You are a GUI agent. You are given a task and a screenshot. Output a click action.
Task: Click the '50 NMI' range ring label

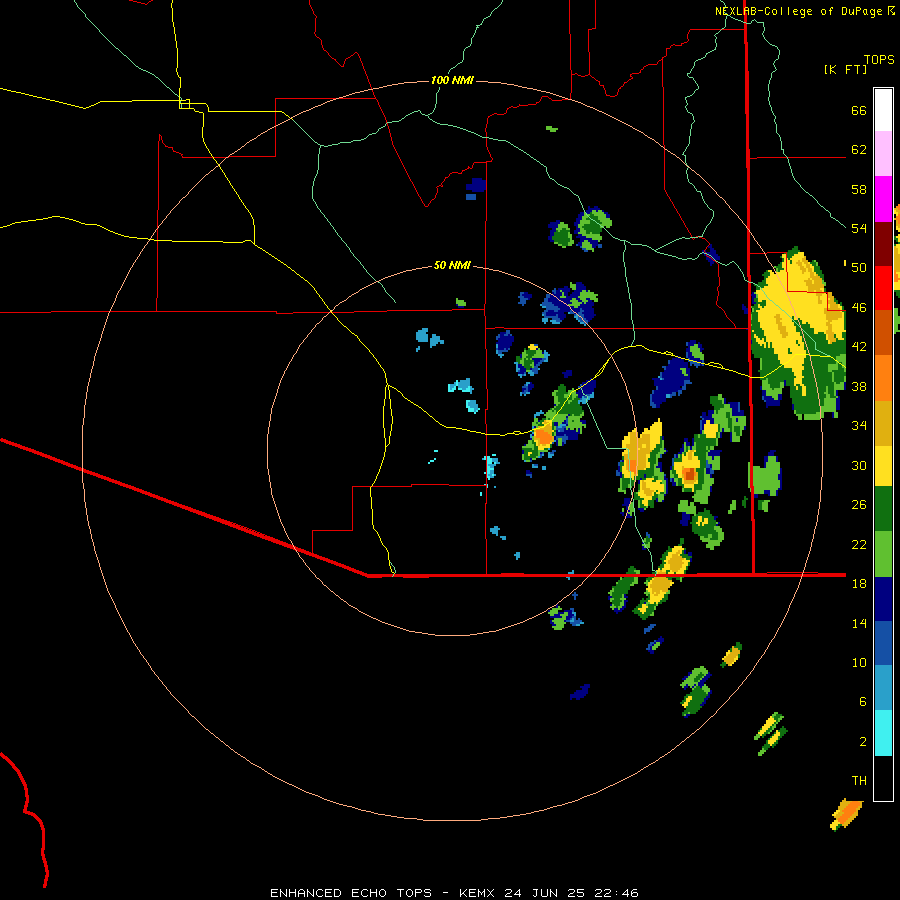tap(452, 265)
